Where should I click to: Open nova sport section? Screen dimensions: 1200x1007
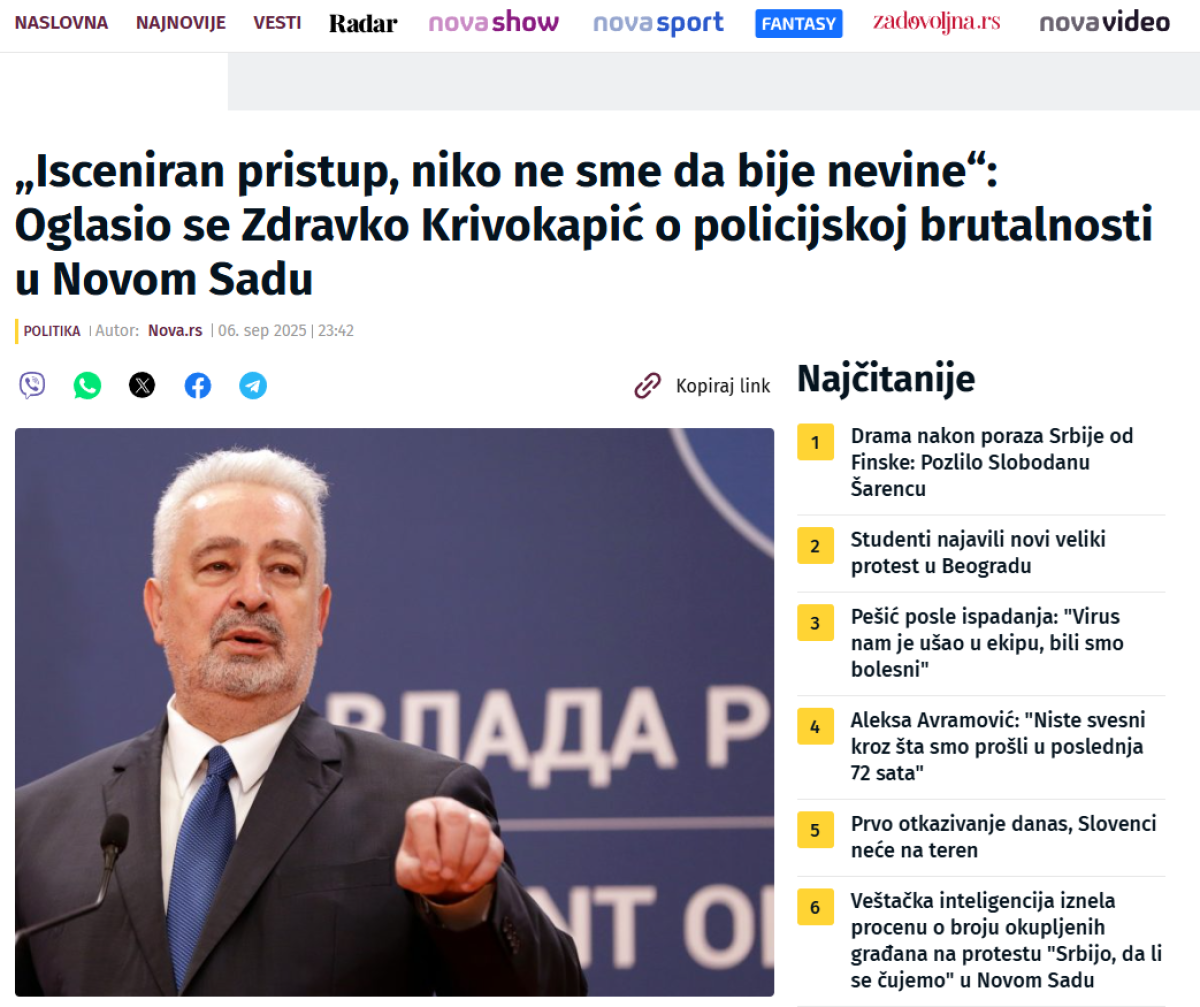pyautogui.click(x=658, y=23)
